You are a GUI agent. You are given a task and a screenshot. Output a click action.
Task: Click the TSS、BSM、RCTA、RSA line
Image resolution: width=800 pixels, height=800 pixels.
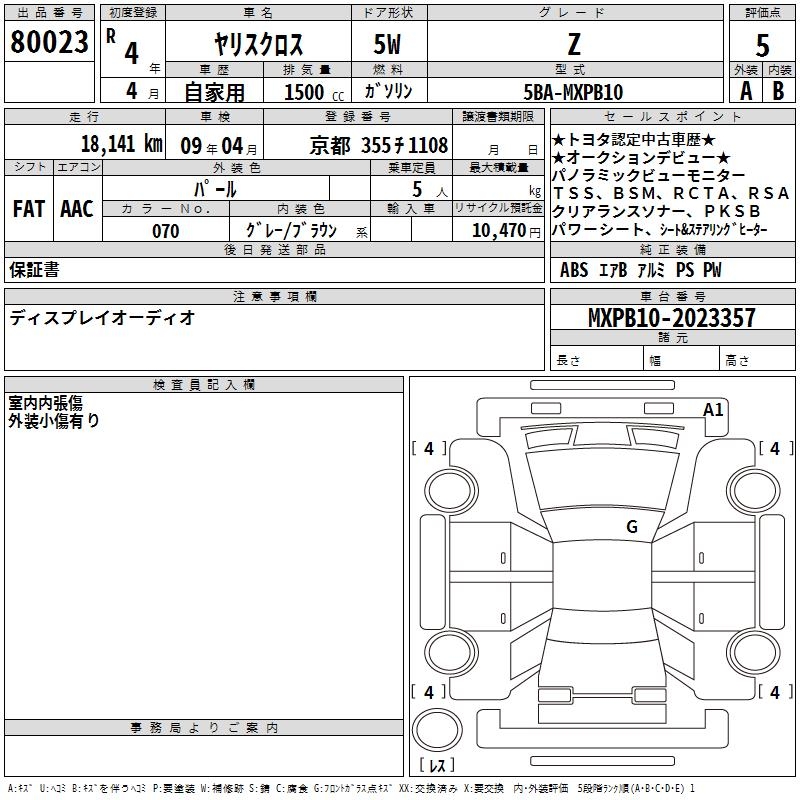click(x=671, y=193)
